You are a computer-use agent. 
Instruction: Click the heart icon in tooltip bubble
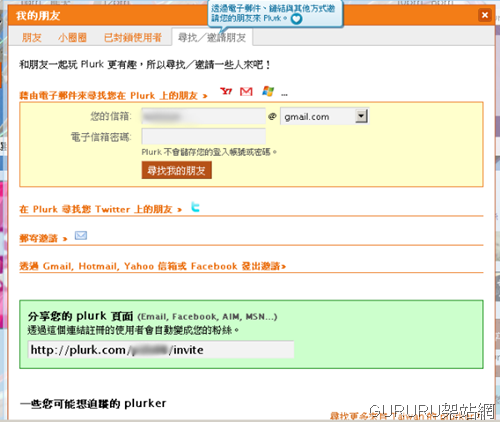(296, 19)
